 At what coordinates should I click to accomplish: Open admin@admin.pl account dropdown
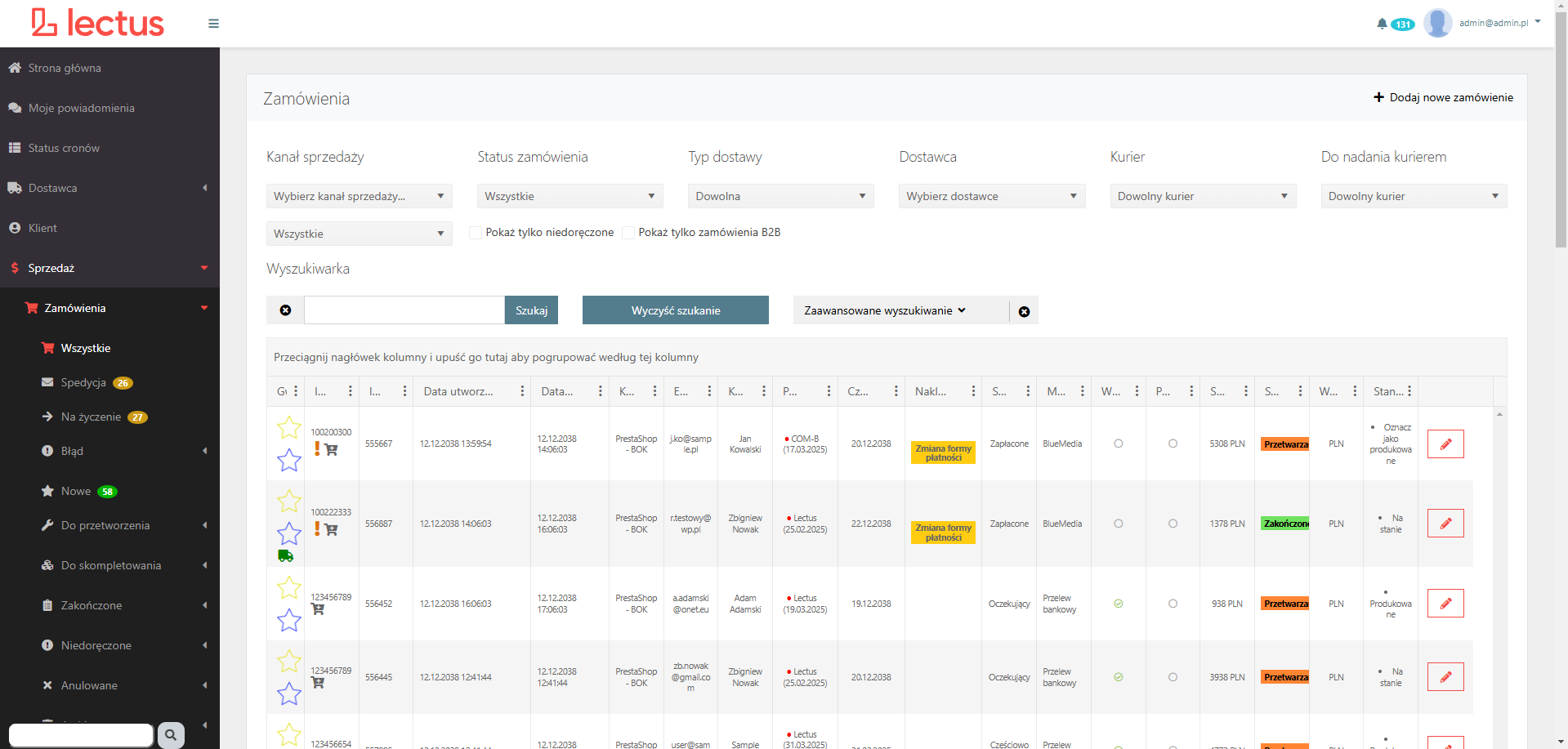pyautogui.click(x=1500, y=23)
